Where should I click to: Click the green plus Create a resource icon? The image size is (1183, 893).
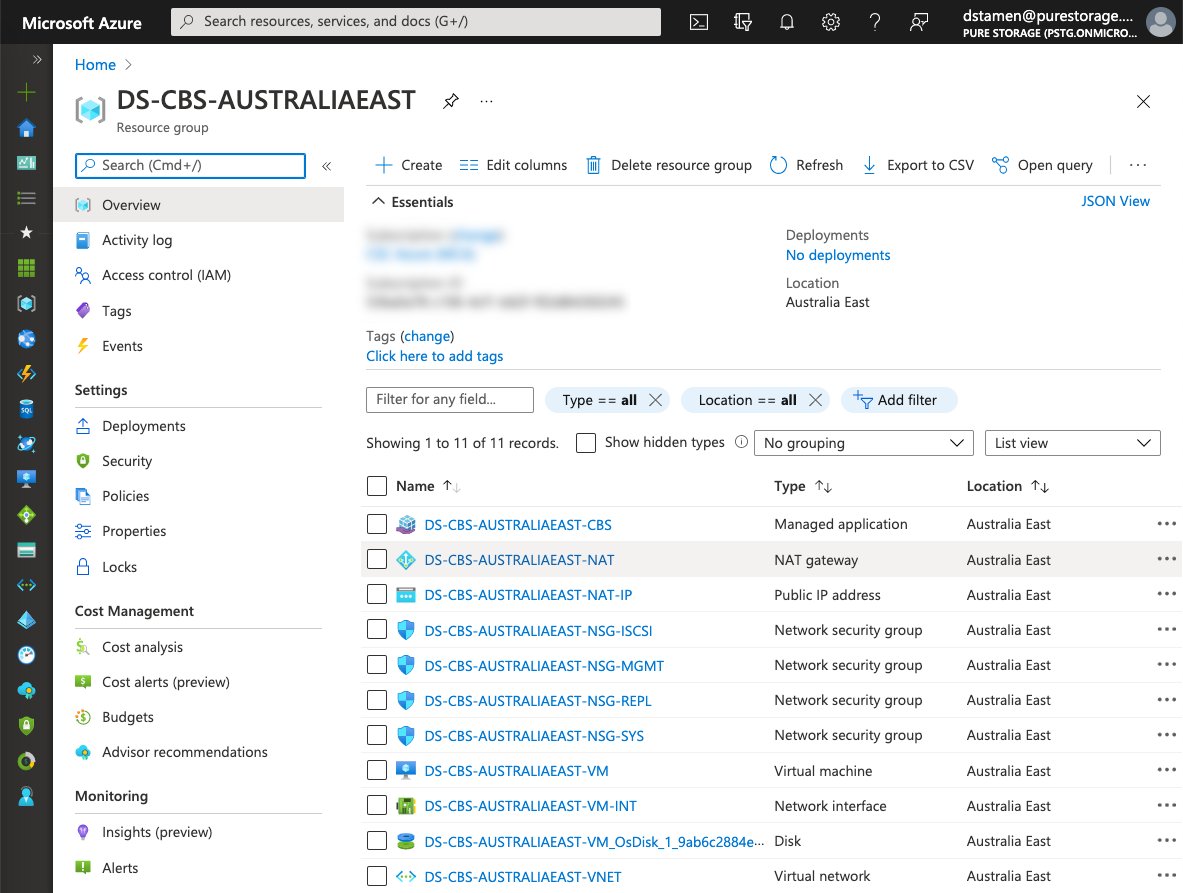pyautogui.click(x=26, y=92)
